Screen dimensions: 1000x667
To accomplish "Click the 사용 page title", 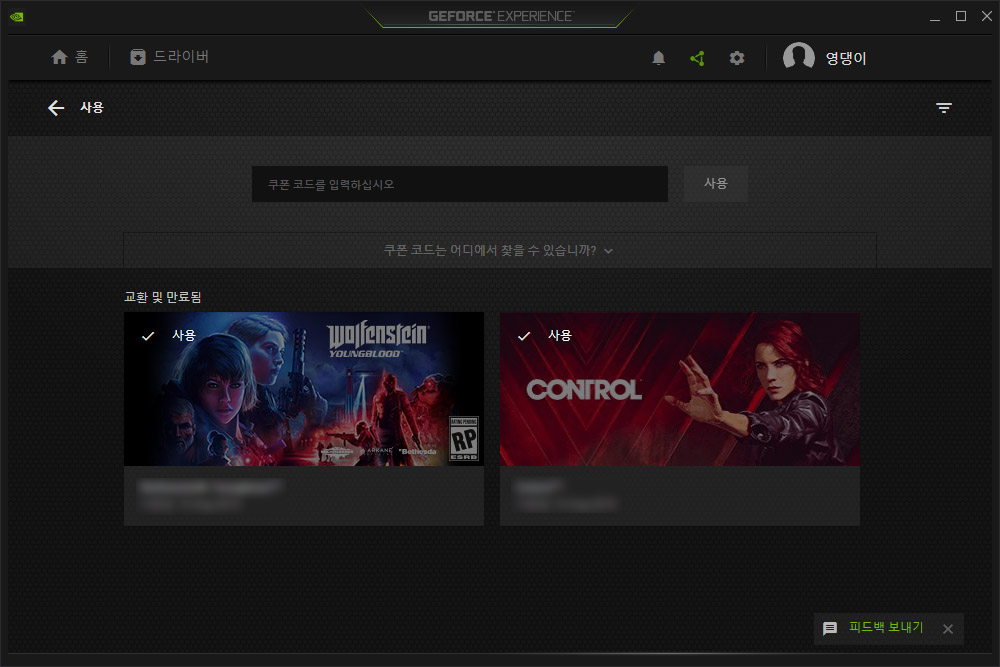I will point(92,107).
